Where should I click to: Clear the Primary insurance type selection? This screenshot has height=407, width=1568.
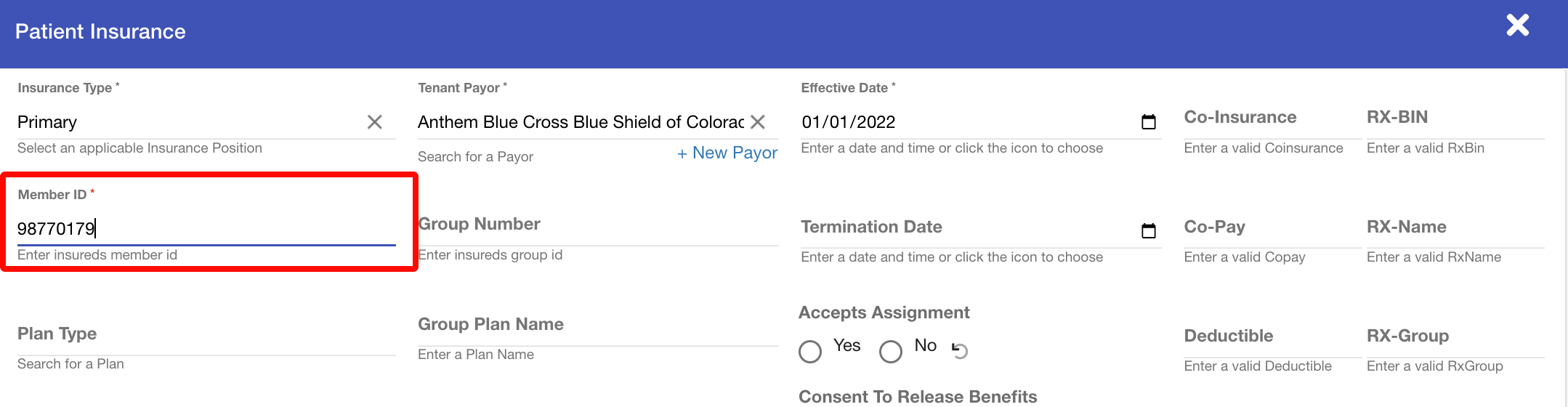click(374, 122)
